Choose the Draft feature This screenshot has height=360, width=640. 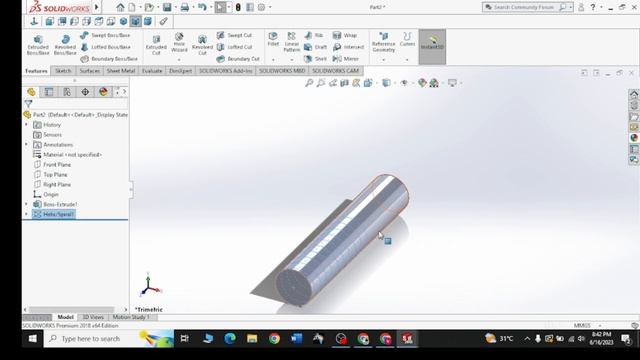pos(316,47)
